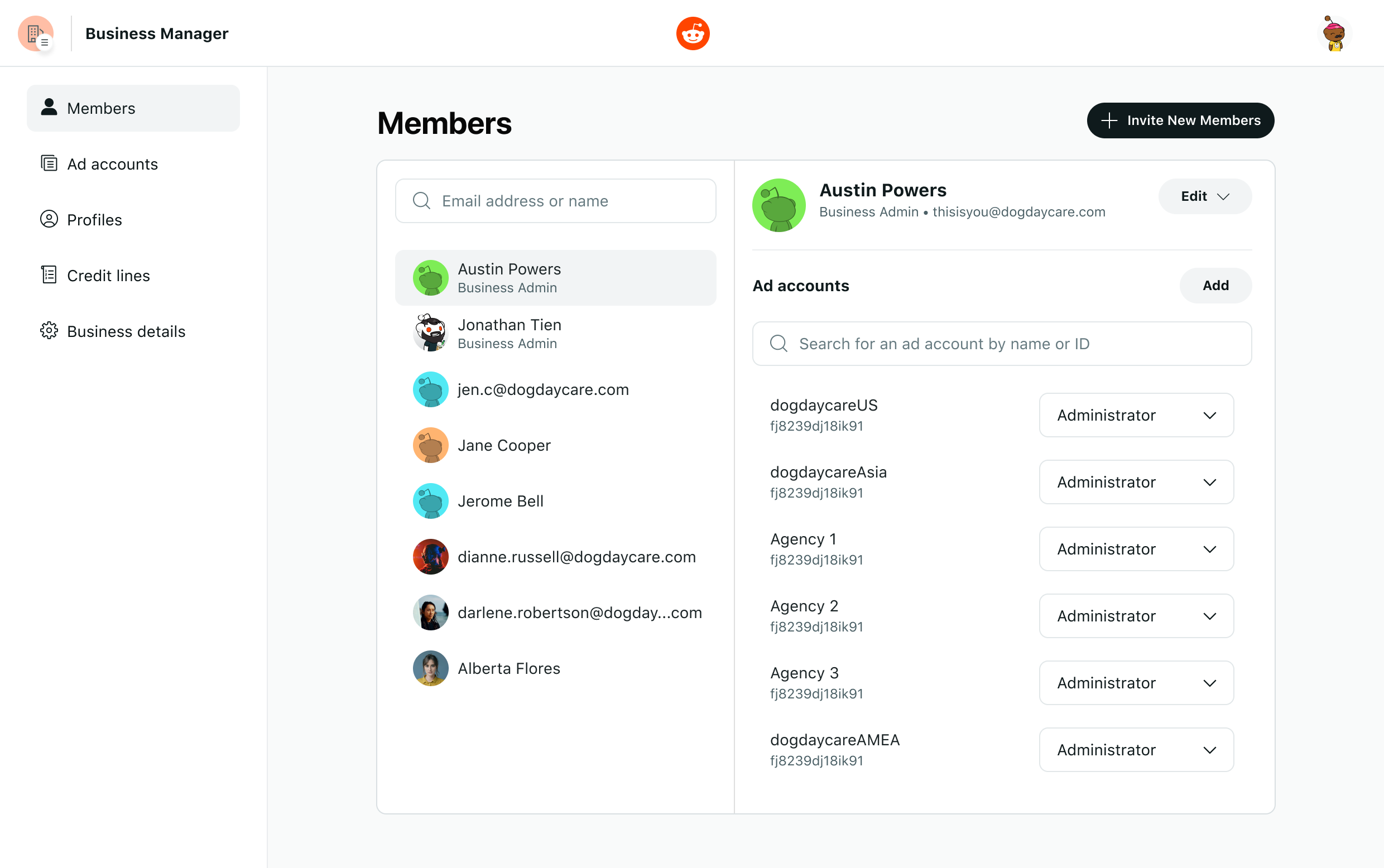Click Austin Powers' large green avatar in the detail header
The image size is (1384, 868).
click(778, 205)
